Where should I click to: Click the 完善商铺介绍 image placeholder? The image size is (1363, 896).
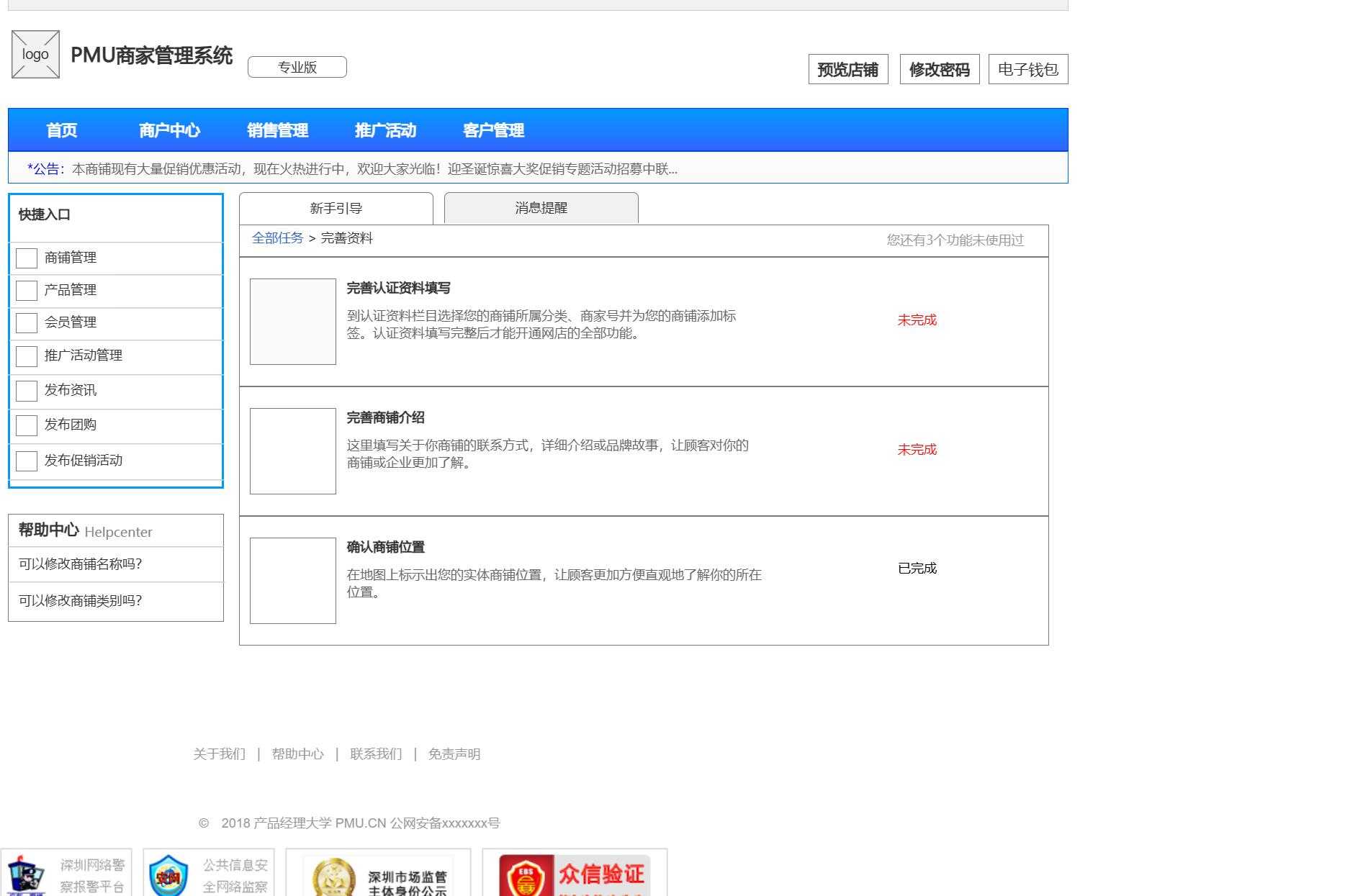pyautogui.click(x=292, y=451)
